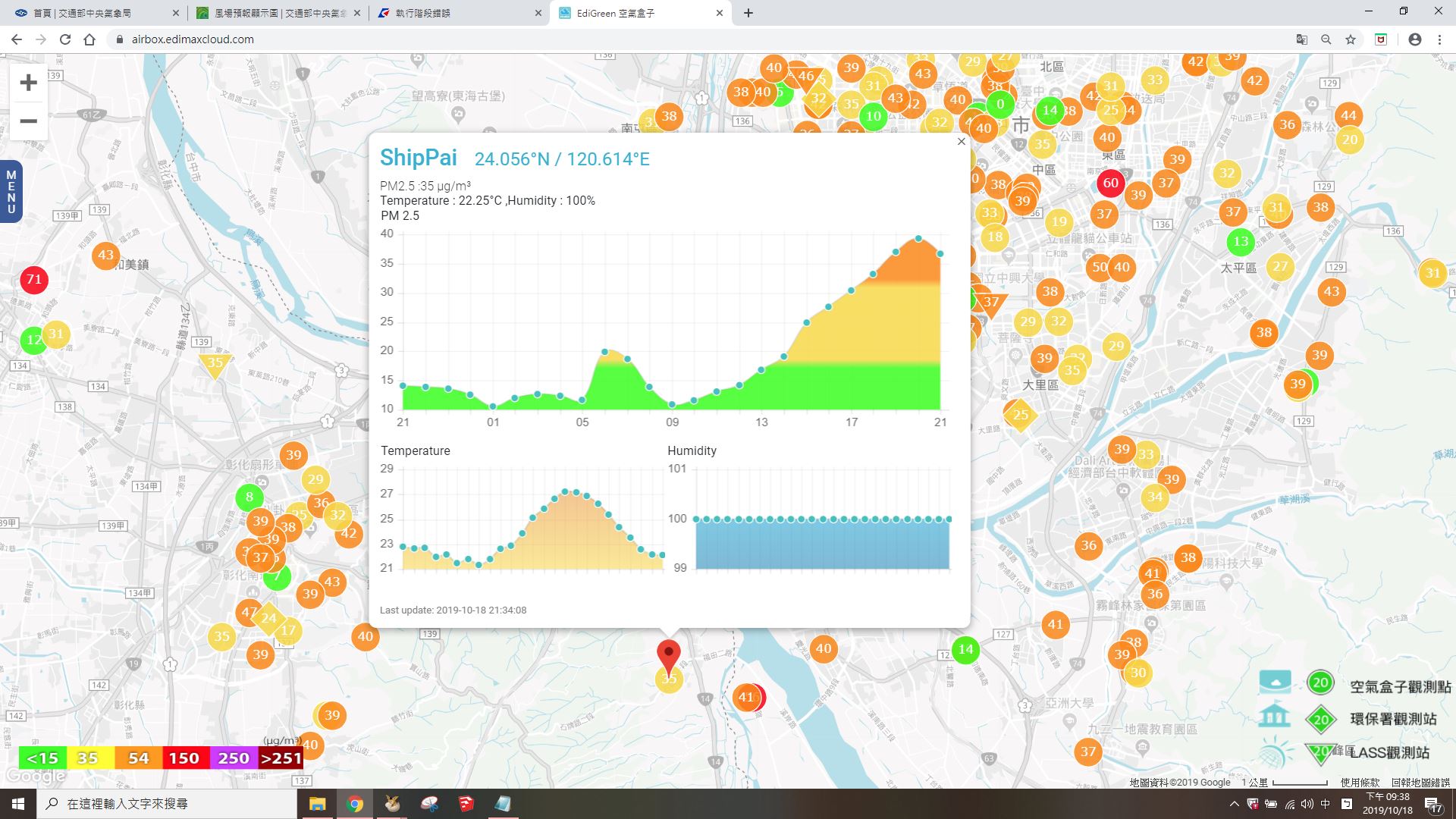Open the Windows notification center
The width and height of the screenshot is (1456, 819).
(1433, 805)
